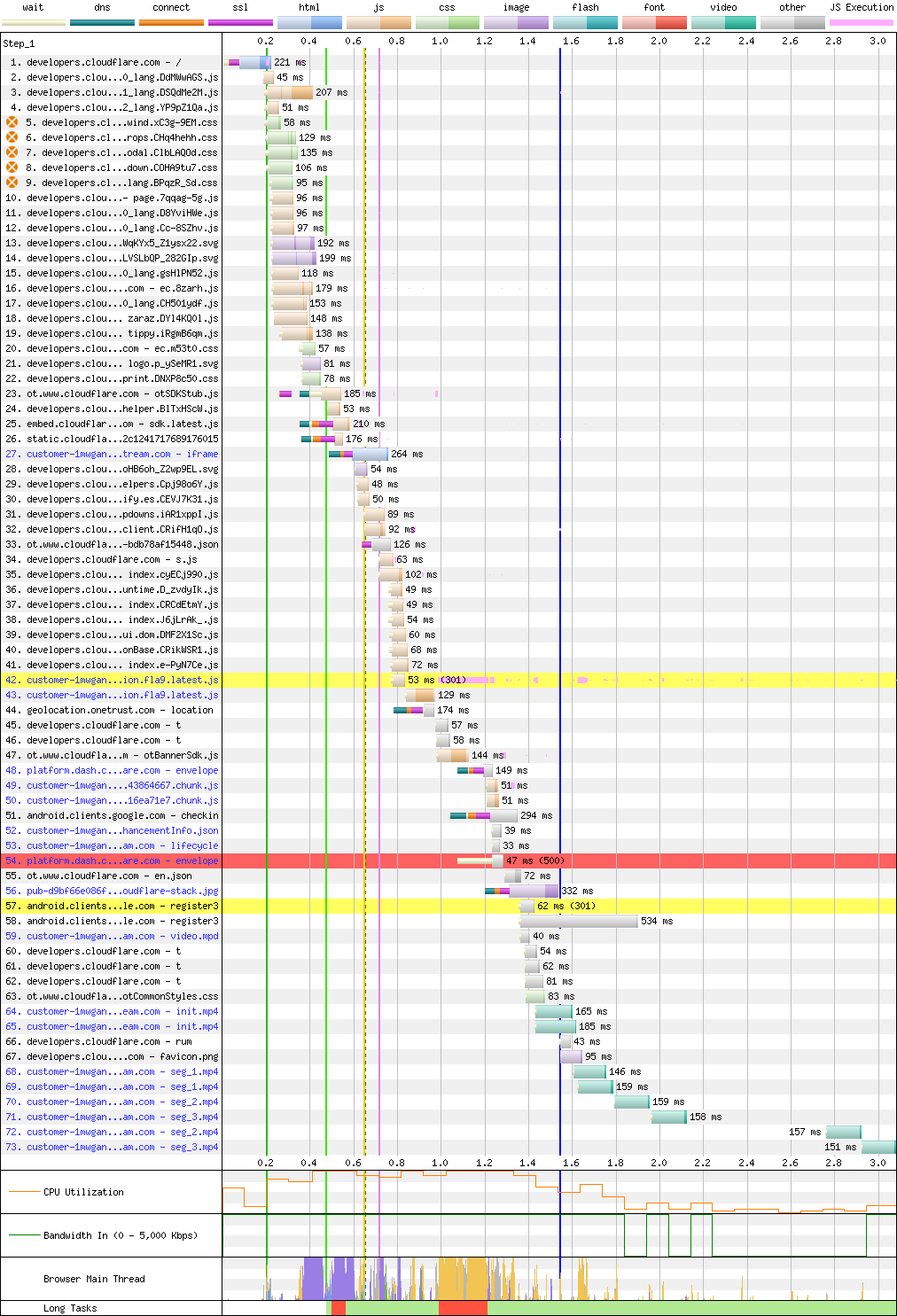Click the flash legend color bar

point(586,22)
